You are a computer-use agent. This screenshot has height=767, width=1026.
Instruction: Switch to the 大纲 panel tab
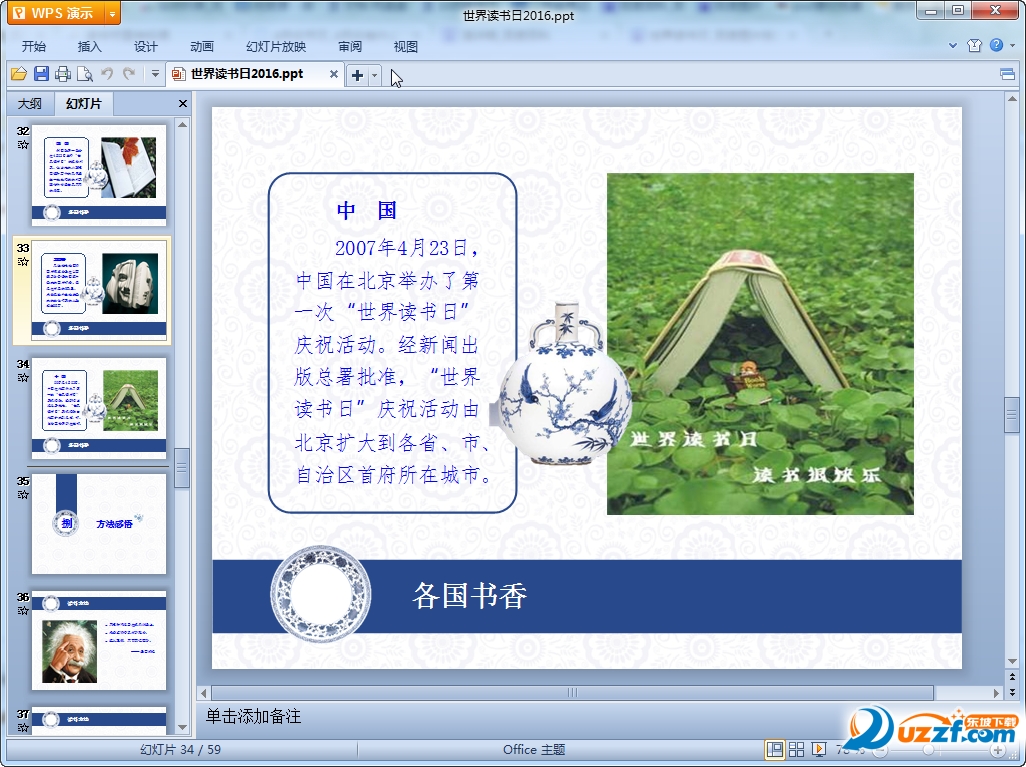29,103
